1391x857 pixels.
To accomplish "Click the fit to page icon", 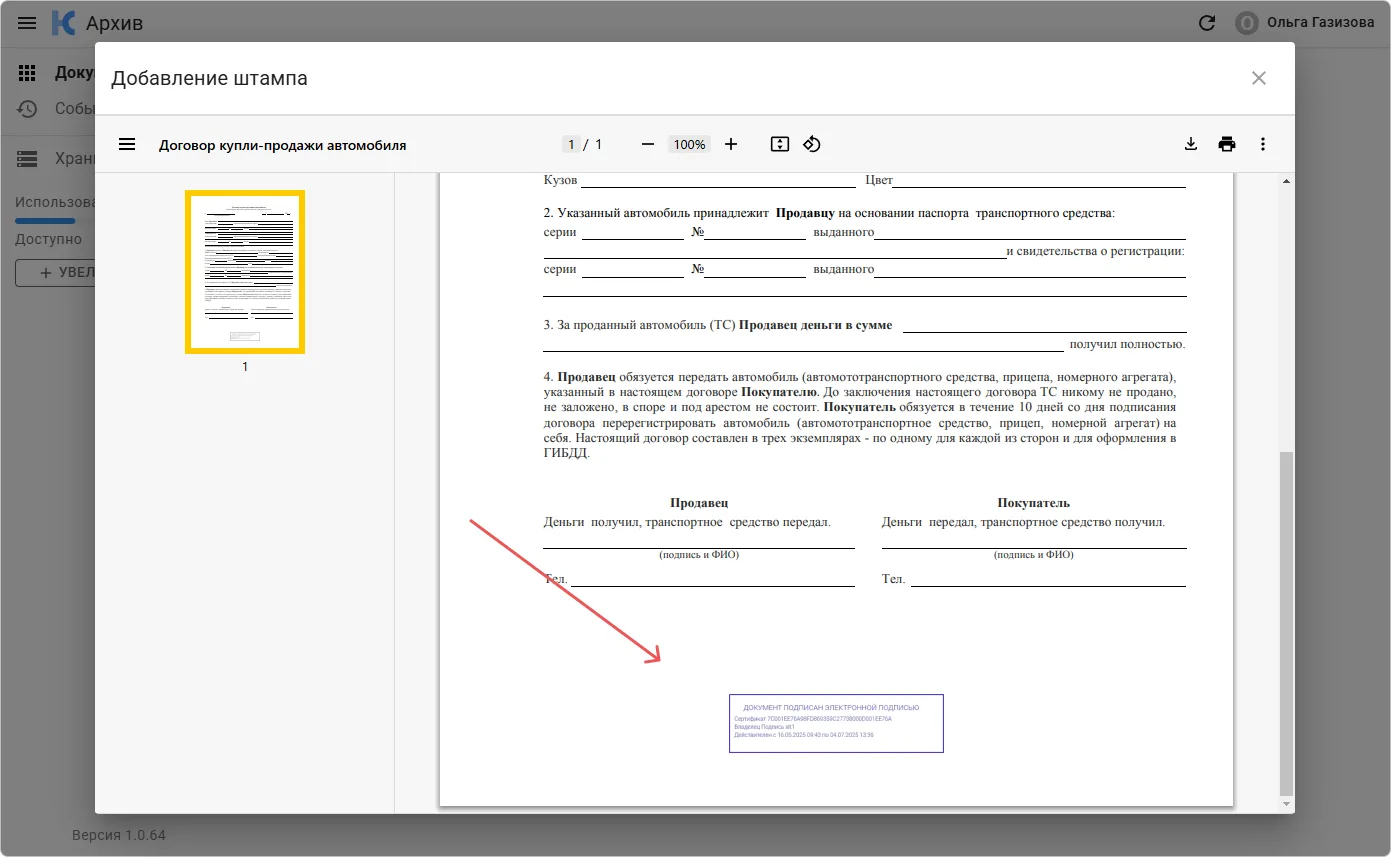I will tap(780, 144).
